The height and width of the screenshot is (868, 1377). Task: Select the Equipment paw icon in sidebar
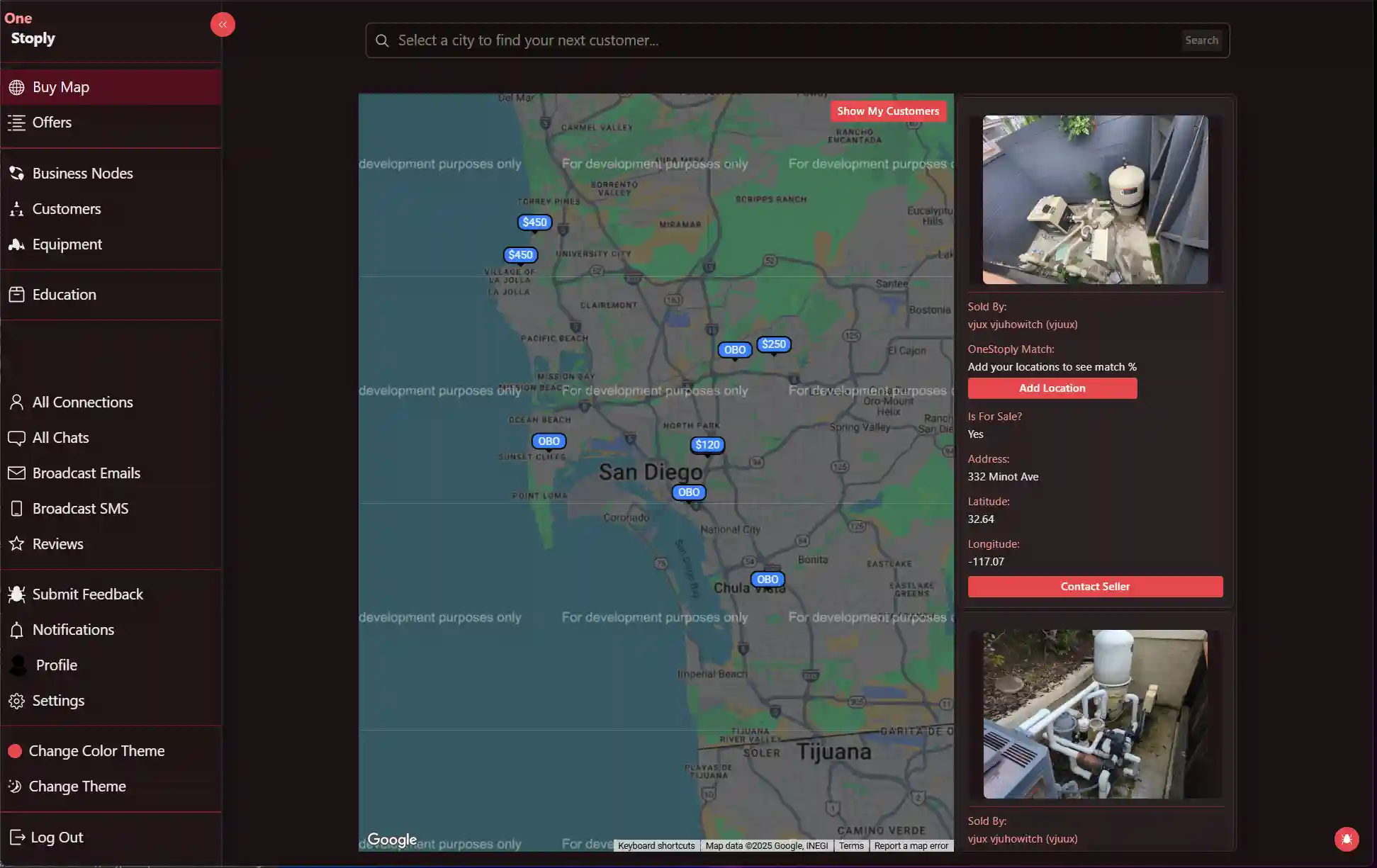[16, 244]
